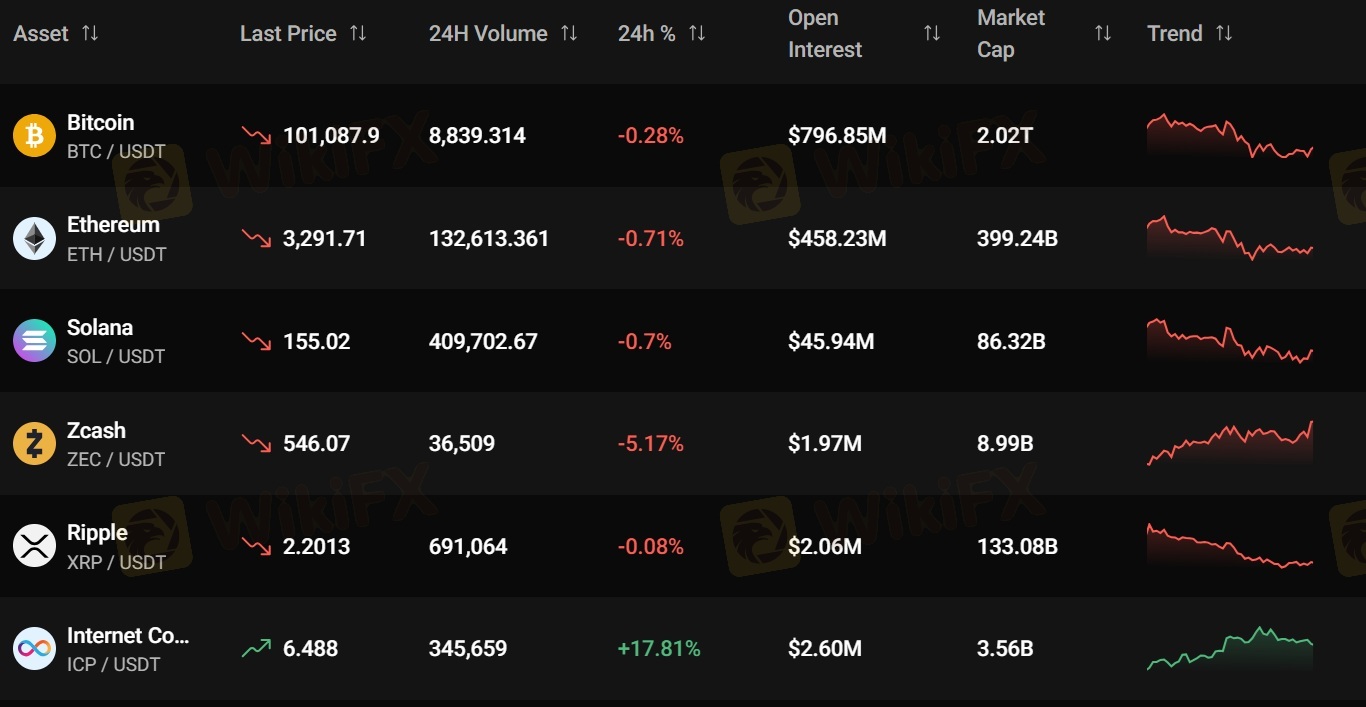Sort by 24H Volume using its arrows
1366x707 pixels.
(x=569, y=33)
